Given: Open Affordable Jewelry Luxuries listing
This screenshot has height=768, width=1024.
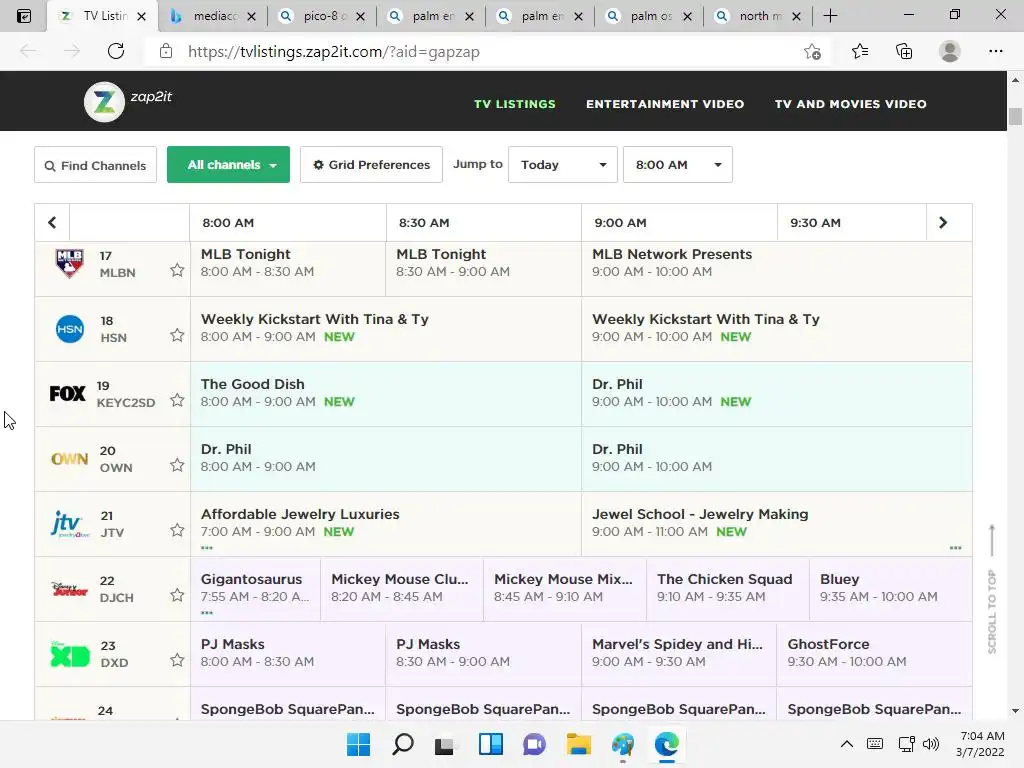Looking at the screenshot, I should (386, 524).
